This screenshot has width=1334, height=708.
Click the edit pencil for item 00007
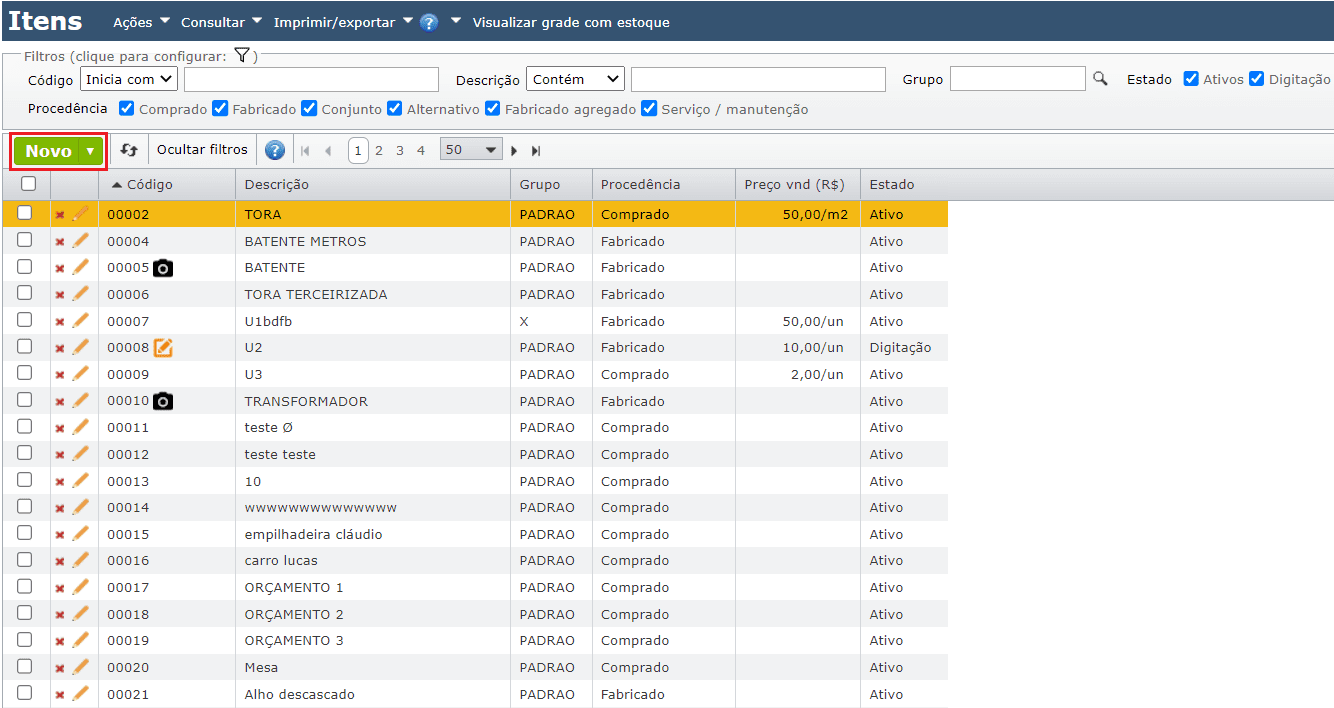81,321
